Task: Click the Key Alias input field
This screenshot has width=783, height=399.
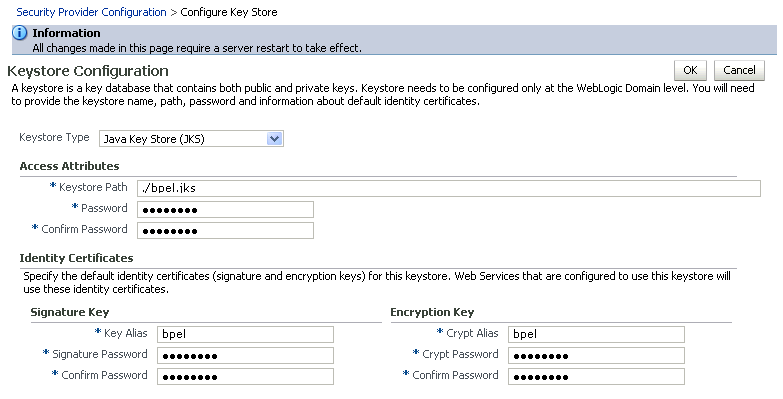Action: coord(245,334)
